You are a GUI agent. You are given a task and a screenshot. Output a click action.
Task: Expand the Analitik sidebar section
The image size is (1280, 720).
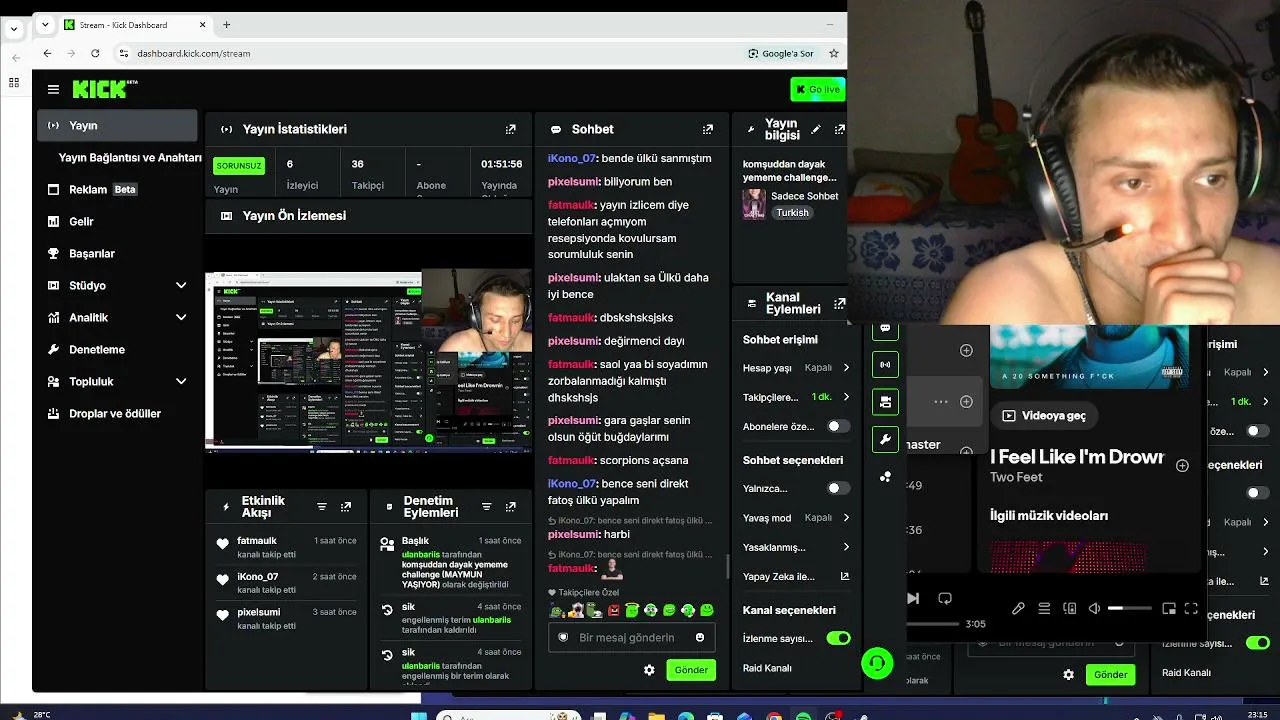coord(181,317)
